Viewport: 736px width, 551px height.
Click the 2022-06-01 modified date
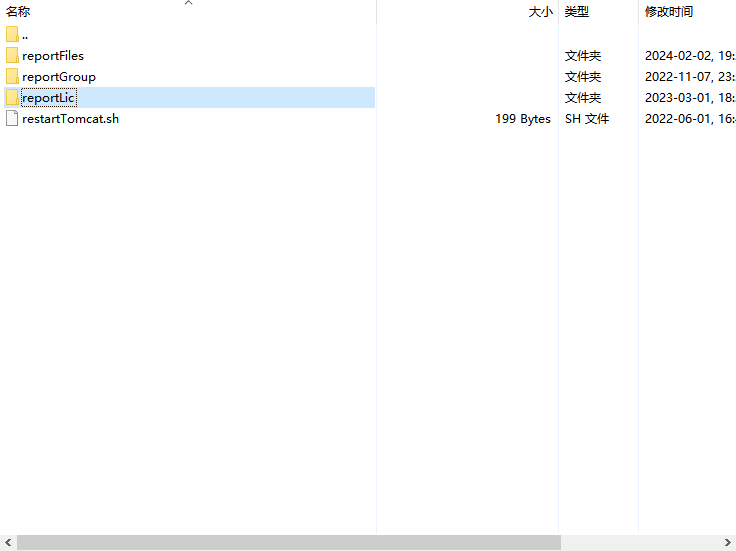click(690, 119)
